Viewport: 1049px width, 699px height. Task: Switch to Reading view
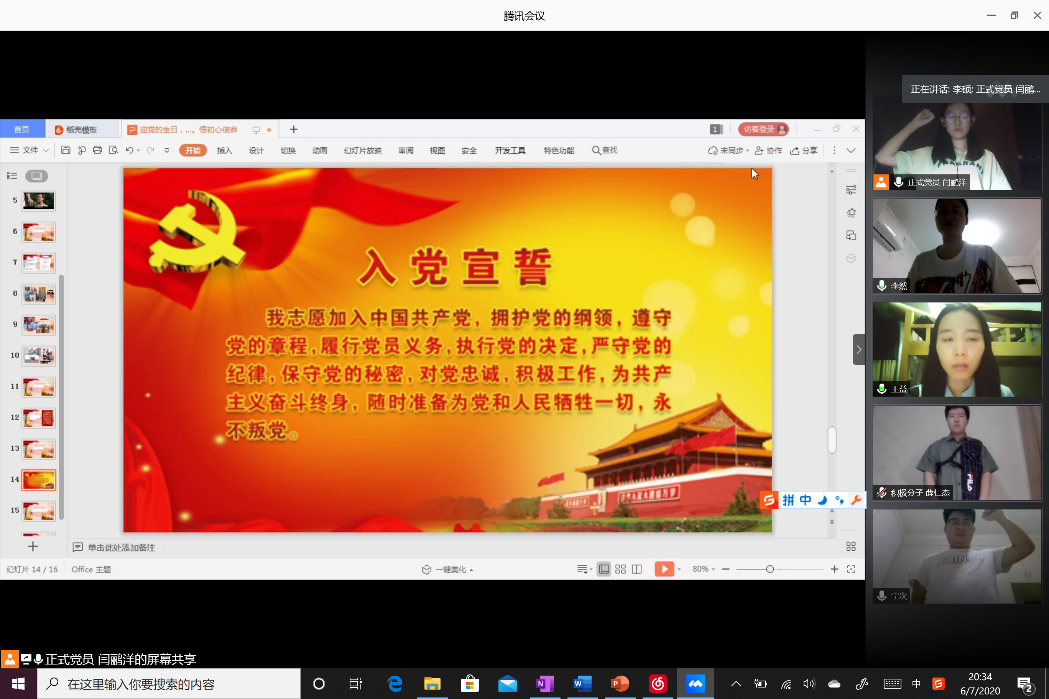click(637, 569)
